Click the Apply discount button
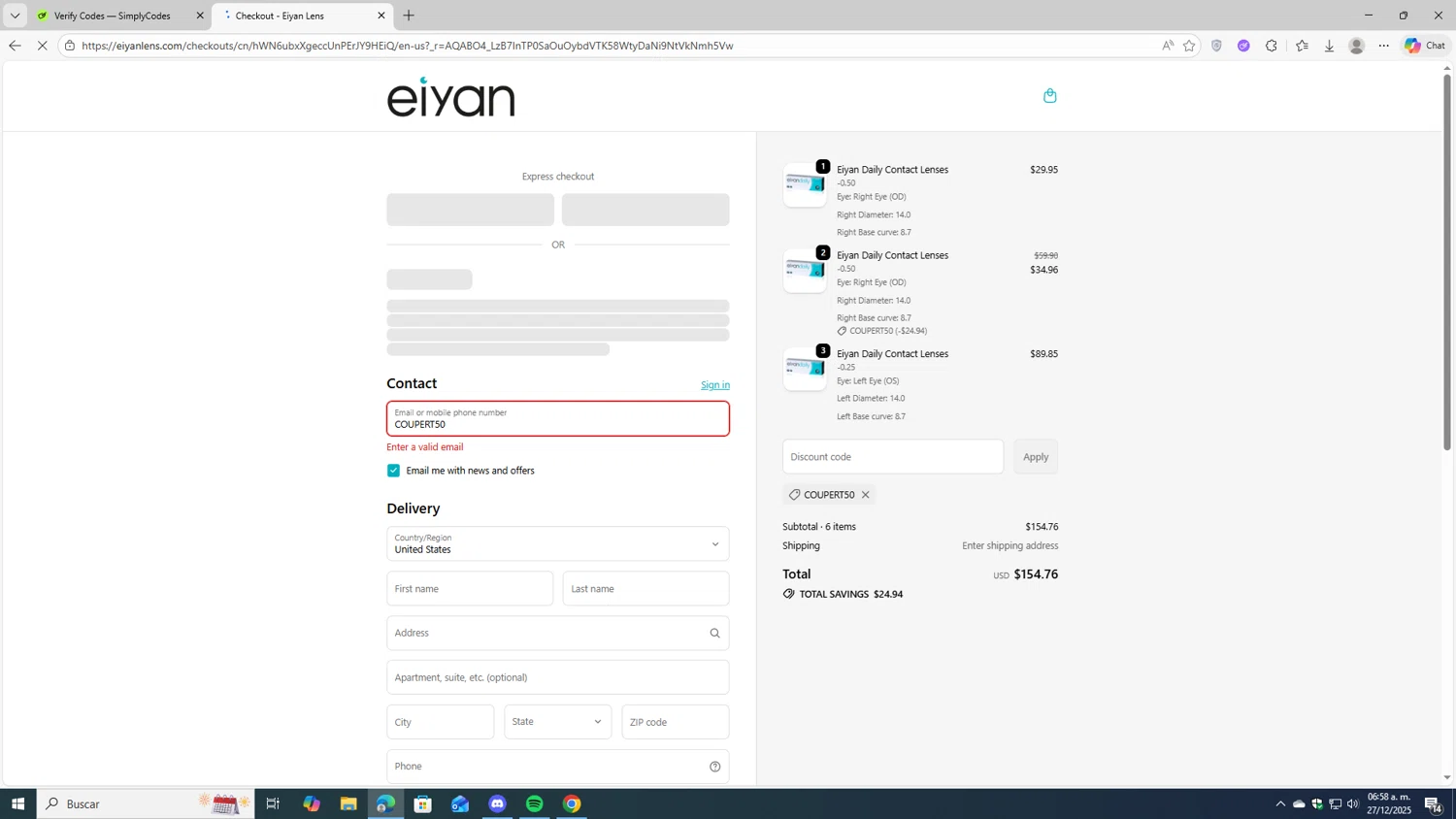 tap(1036, 457)
